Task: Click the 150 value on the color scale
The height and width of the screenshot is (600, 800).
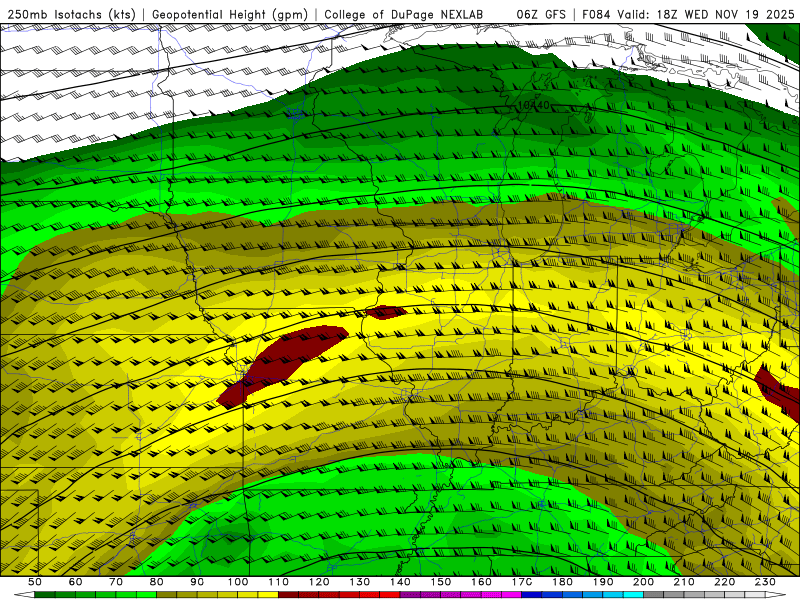Action: click(441, 582)
